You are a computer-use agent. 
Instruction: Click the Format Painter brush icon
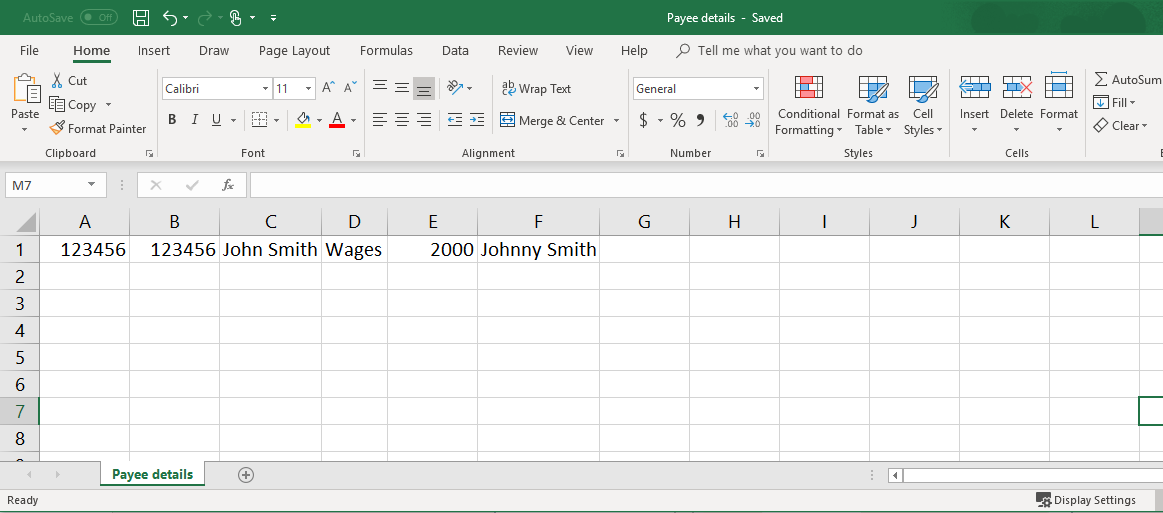58,128
